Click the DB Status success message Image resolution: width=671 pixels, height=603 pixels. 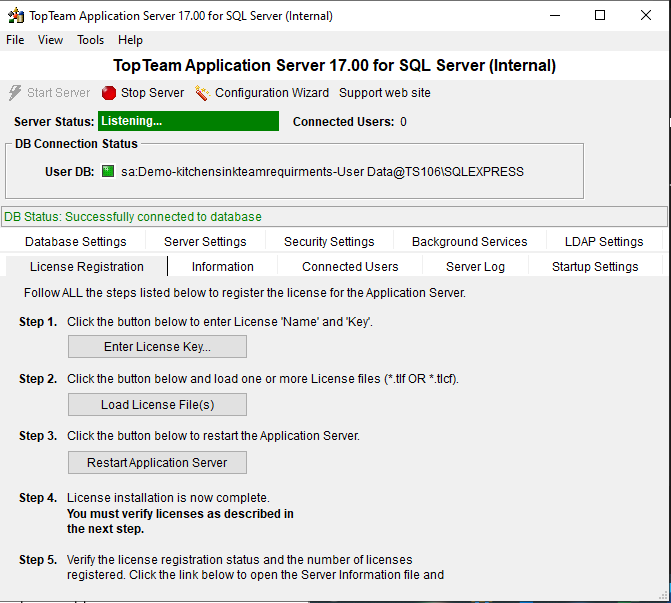coord(133,217)
